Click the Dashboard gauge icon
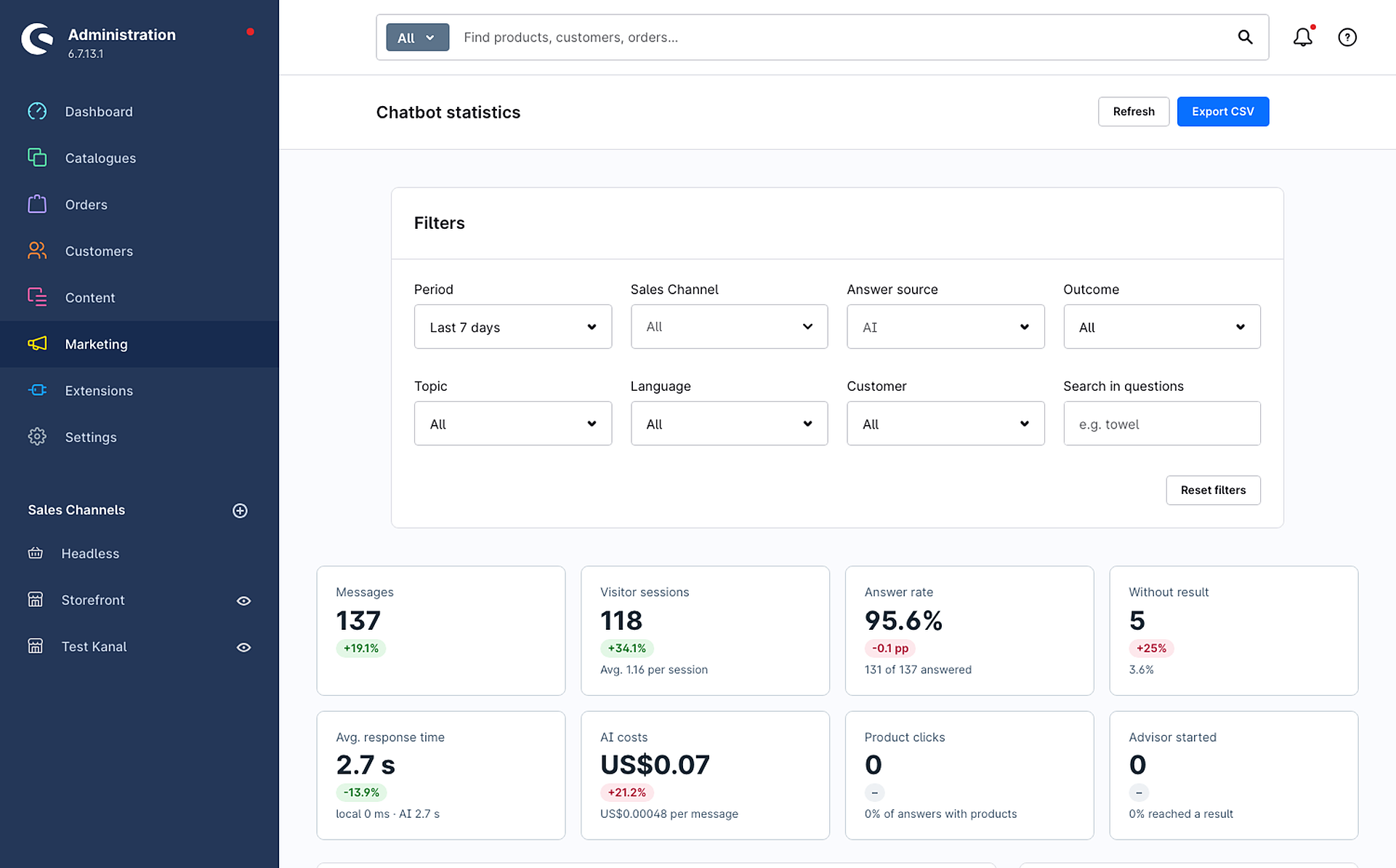The image size is (1396, 868). click(37, 111)
